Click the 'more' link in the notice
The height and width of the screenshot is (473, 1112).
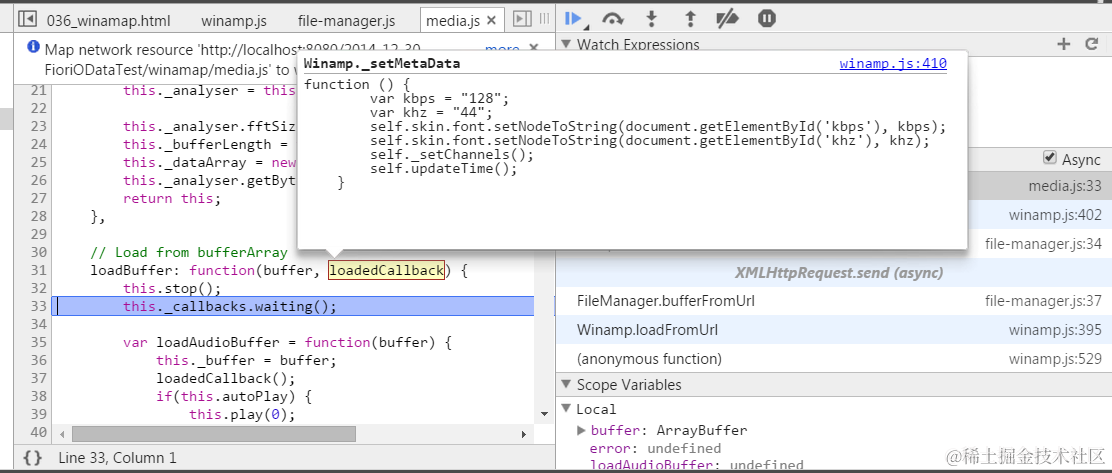point(502,50)
